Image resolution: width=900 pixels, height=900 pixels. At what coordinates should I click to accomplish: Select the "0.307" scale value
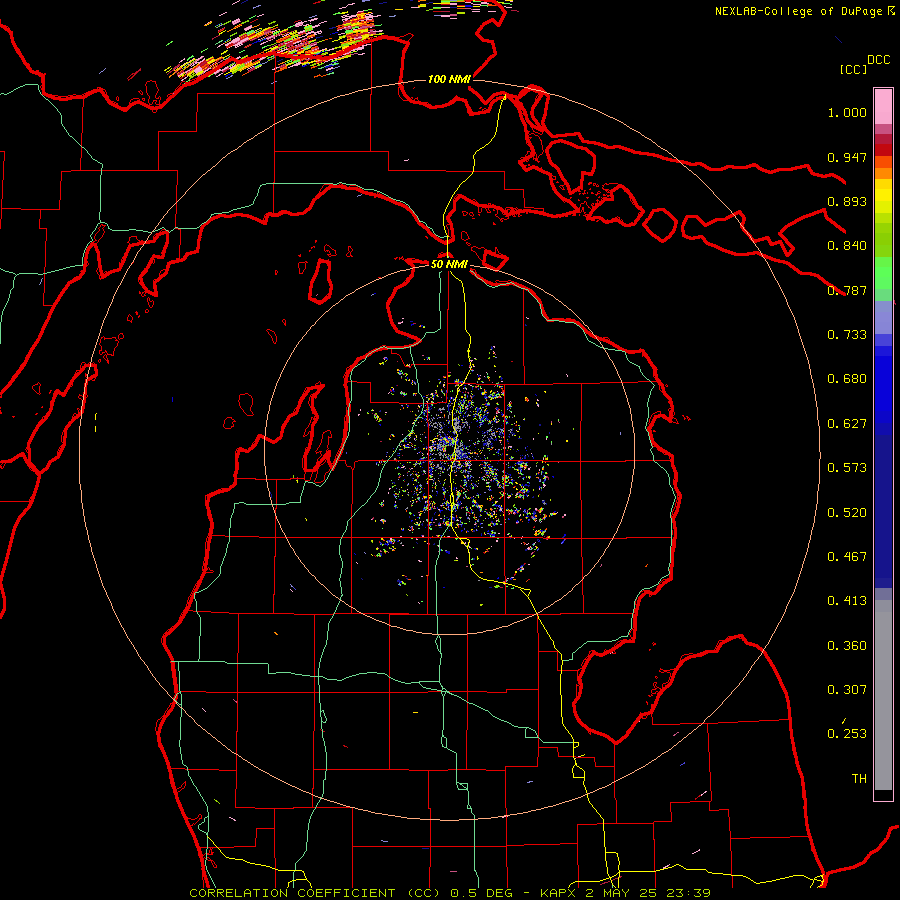pyautogui.click(x=847, y=690)
